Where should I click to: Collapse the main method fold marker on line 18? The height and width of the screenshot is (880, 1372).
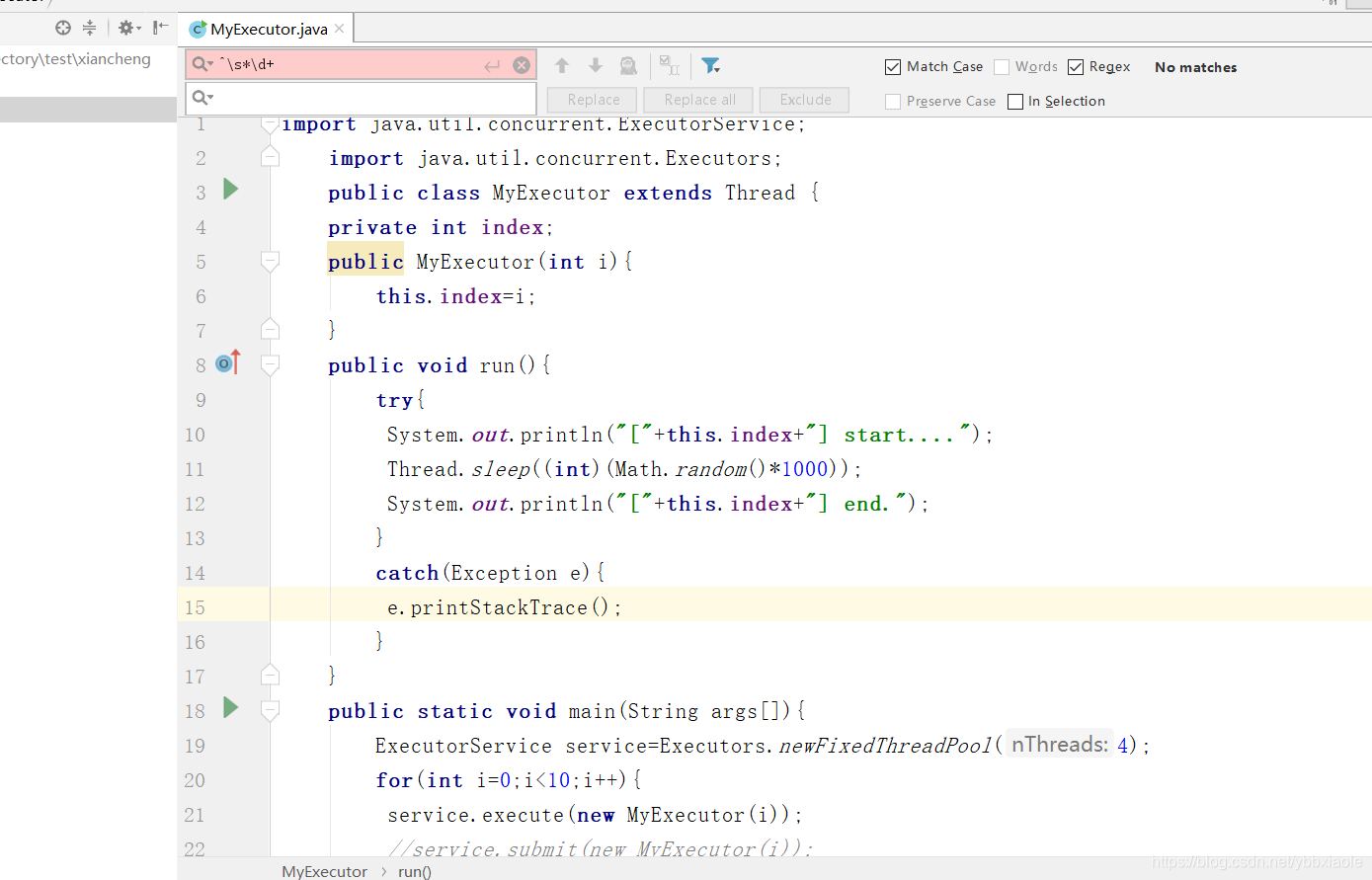270,710
